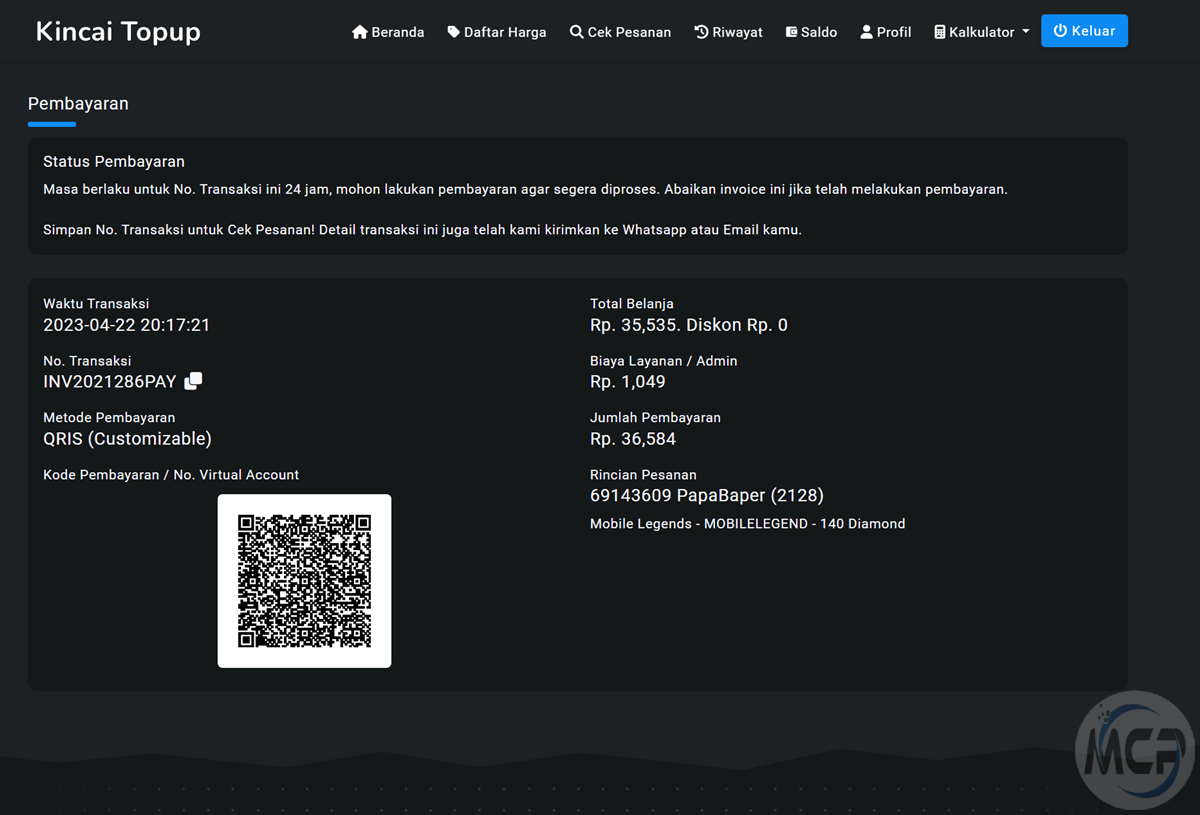
Task: Open the Daftar Harga menu item
Action: (505, 32)
